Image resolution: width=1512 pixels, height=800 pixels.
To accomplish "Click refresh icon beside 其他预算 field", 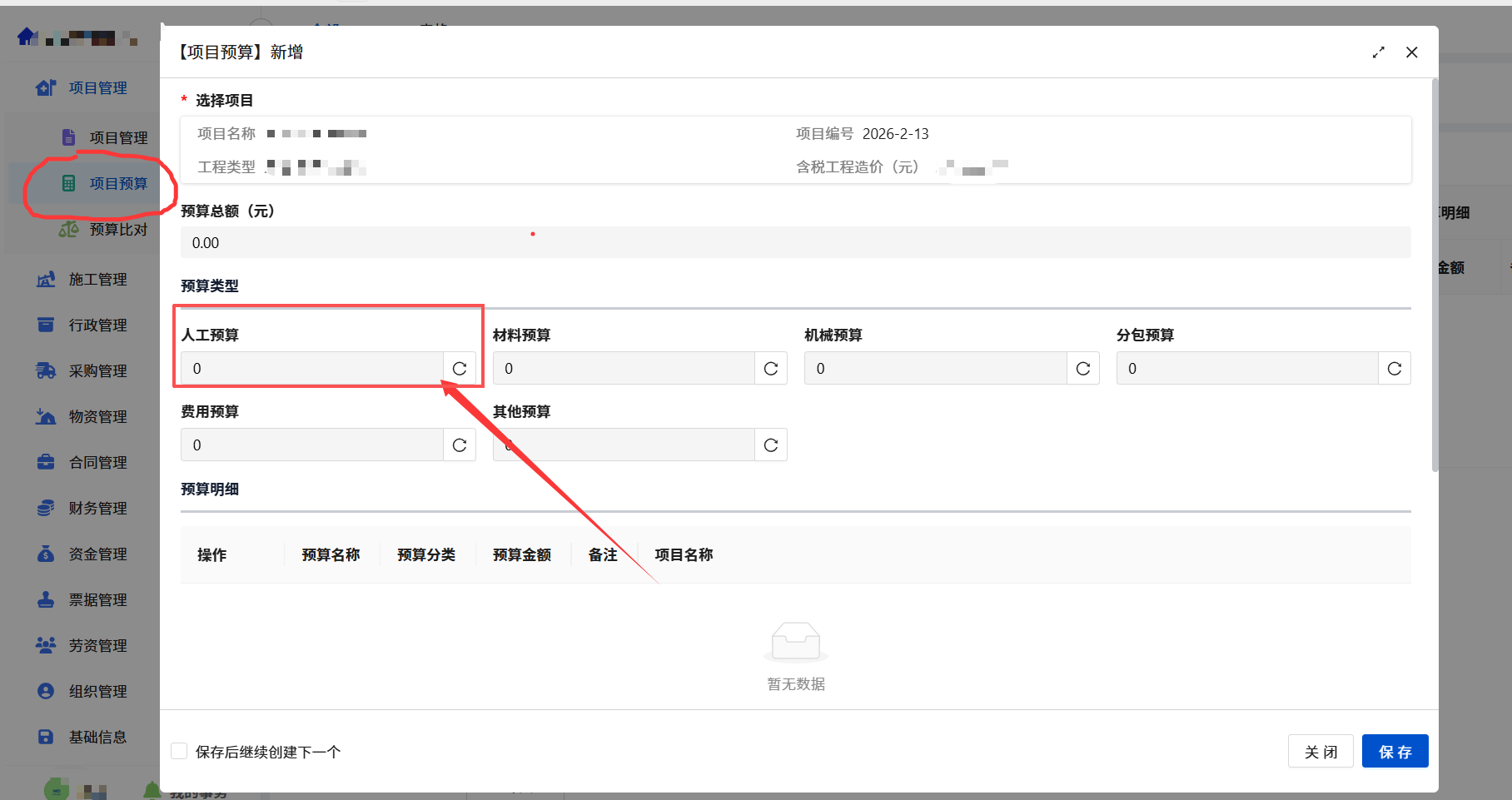I will 771,445.
